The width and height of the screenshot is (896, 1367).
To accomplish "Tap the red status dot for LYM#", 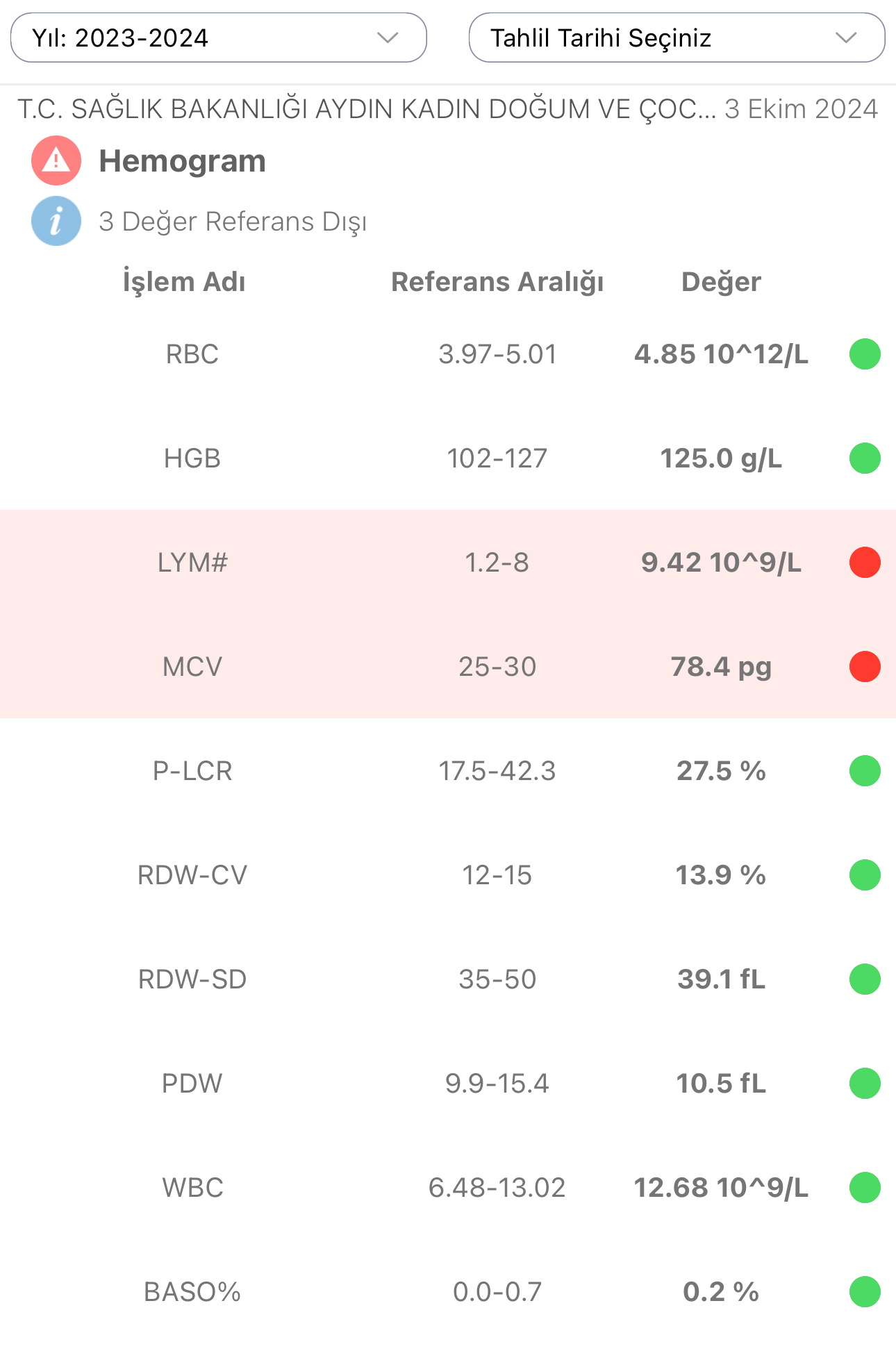I will (x=865, y=563).
